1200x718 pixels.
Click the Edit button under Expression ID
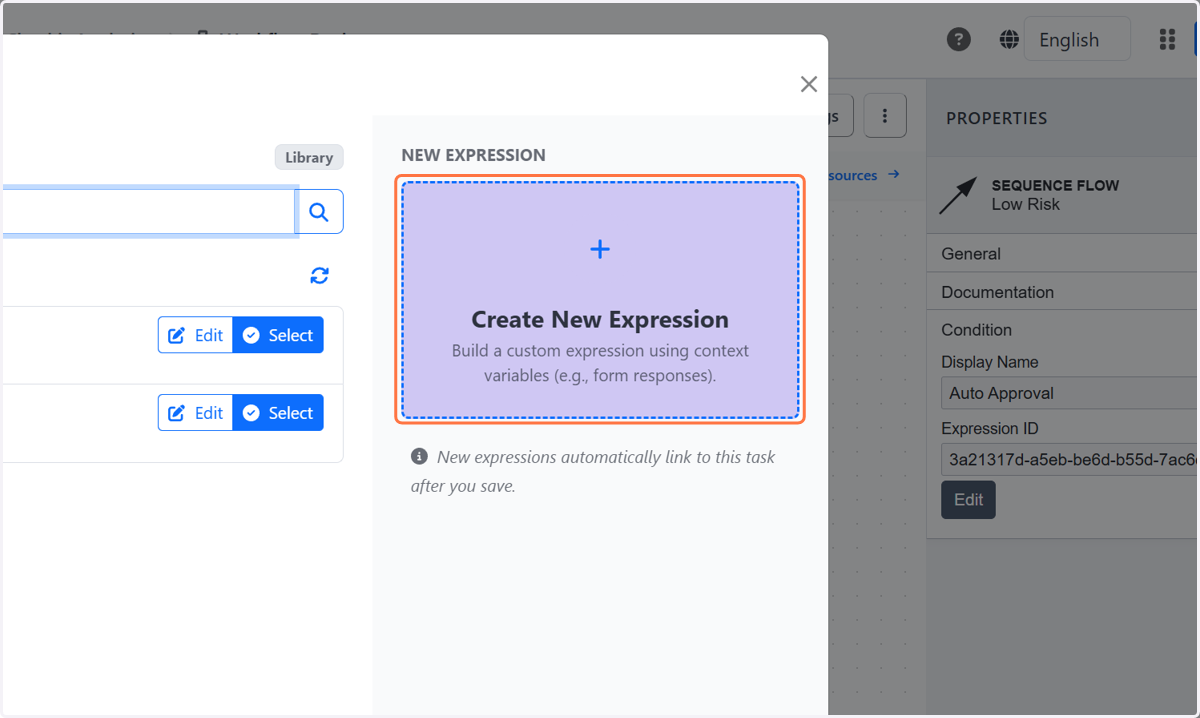click(968, 500)
